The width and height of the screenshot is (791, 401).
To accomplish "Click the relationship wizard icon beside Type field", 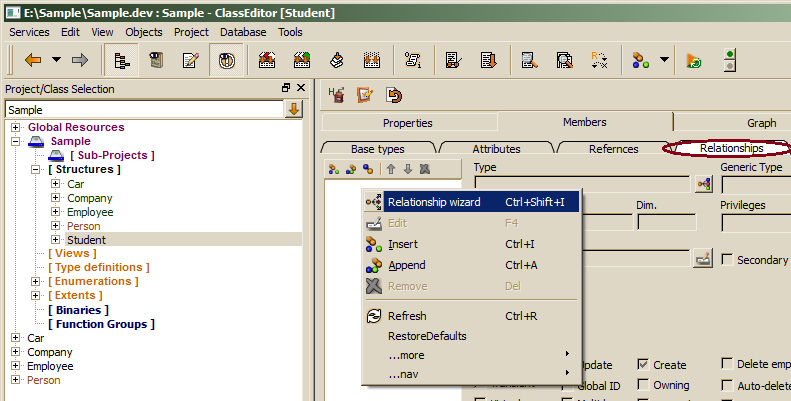I will click(x=704, y=184).
